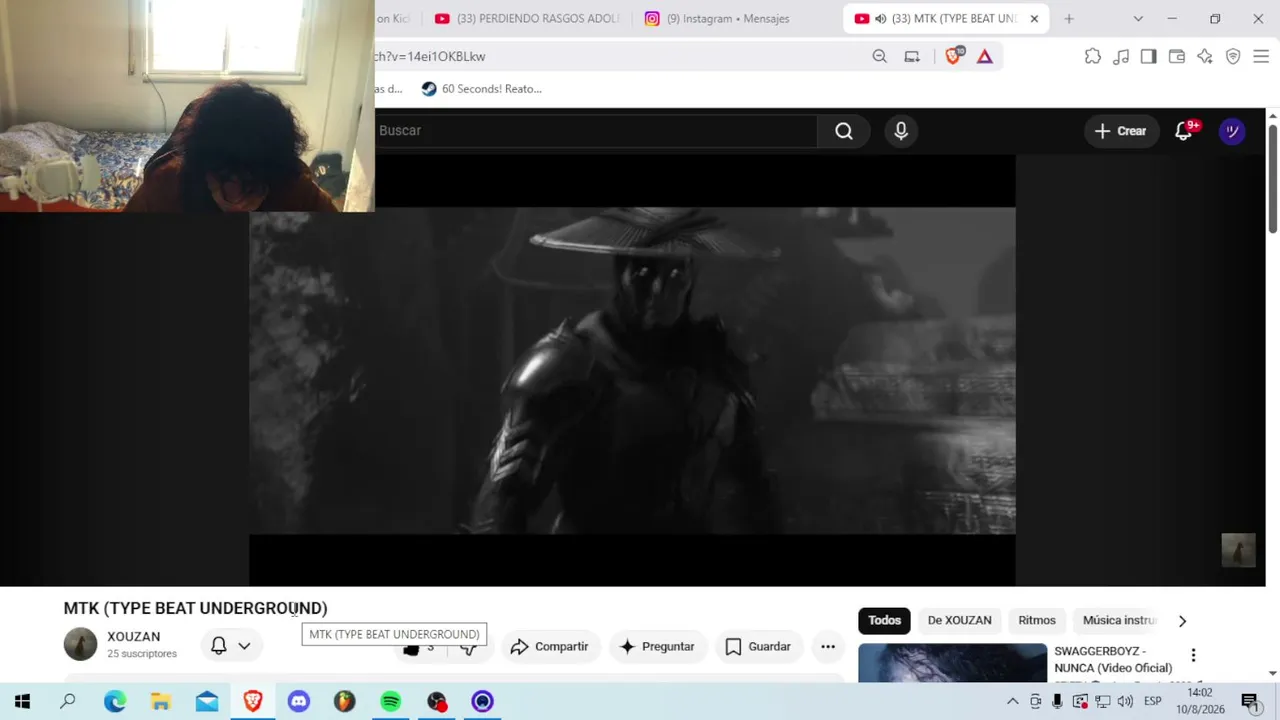Open Discord from the taskbar
This screenshot has width=1280, height=720.
click(x=299, y=702)
